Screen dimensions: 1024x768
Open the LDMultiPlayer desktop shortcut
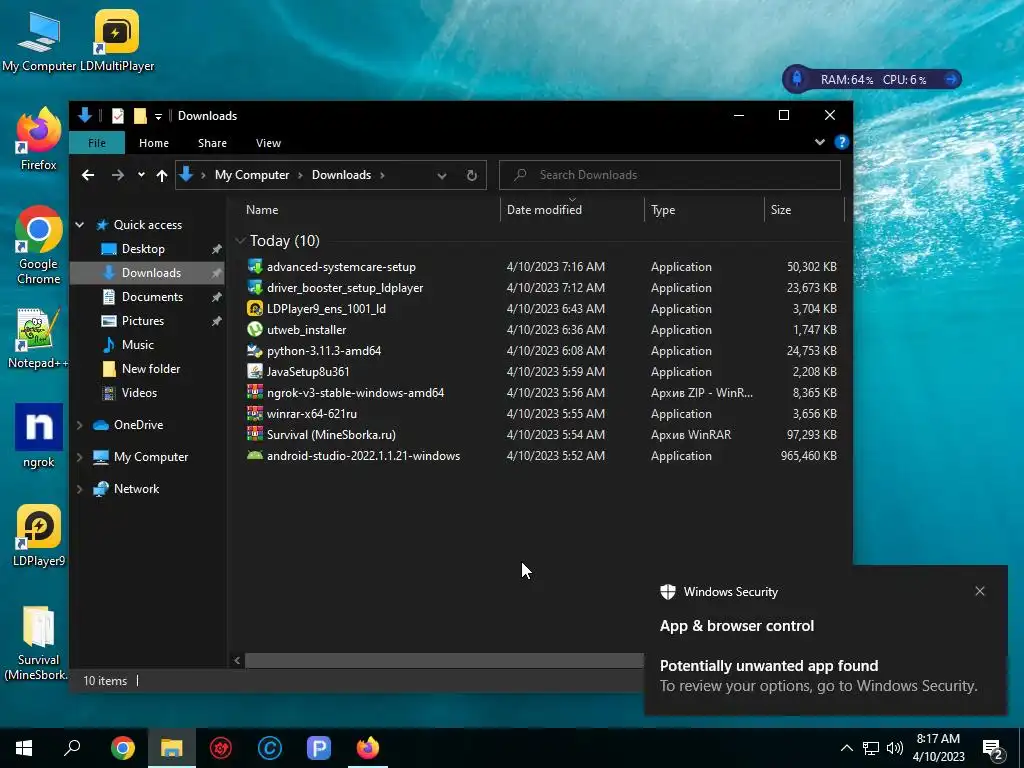tap(117, 40)
